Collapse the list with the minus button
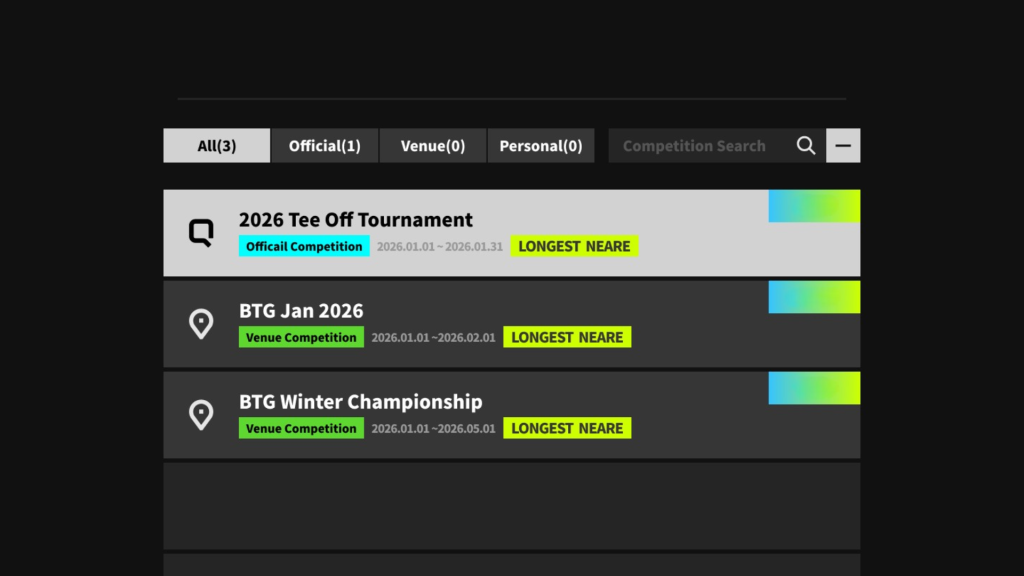The height and width of the screenshot is (576, 1024). pyautogui.click(x=843, y=146)
